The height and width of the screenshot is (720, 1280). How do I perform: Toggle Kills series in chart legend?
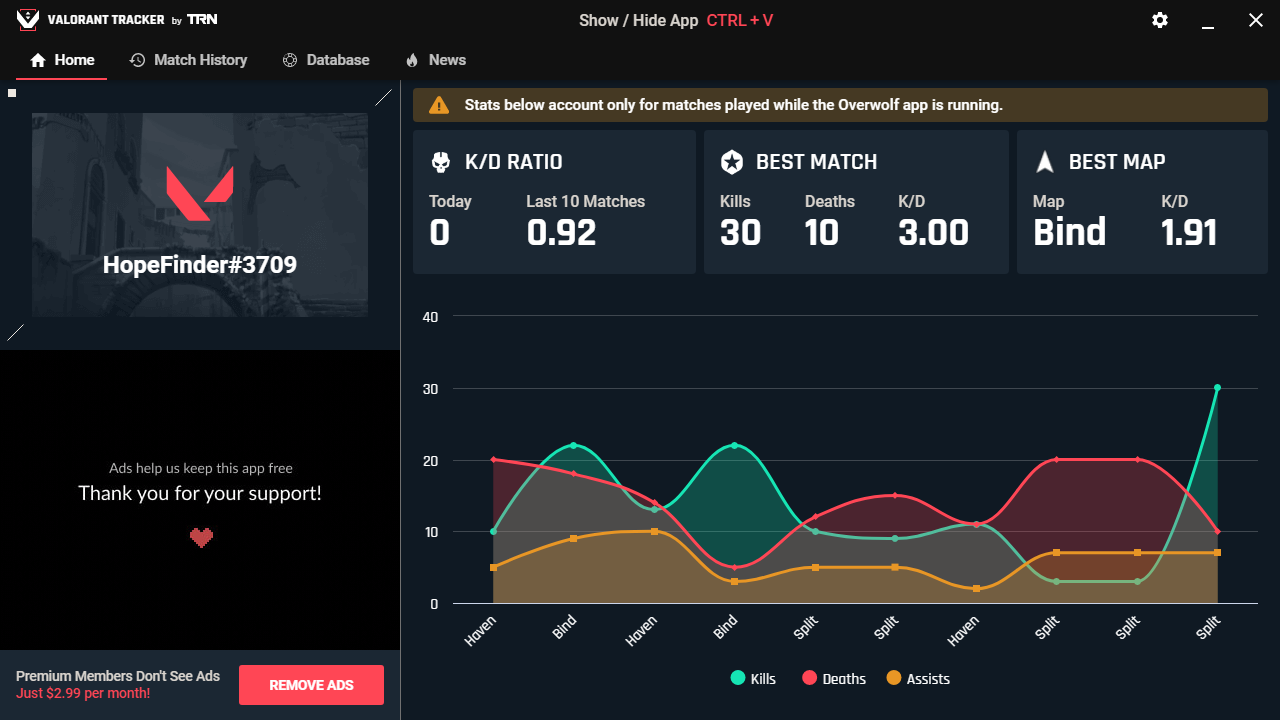pos(753,678)
